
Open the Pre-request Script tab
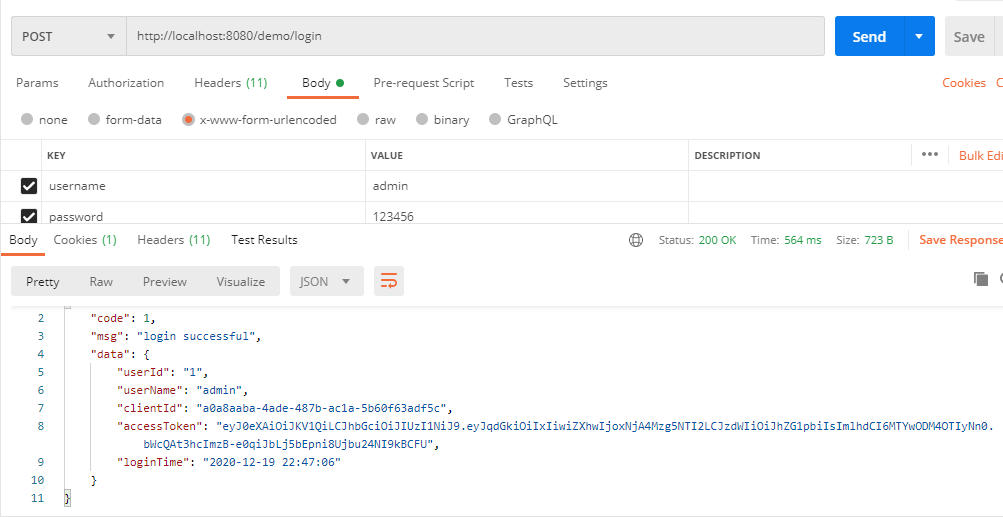tap(423, 83)
